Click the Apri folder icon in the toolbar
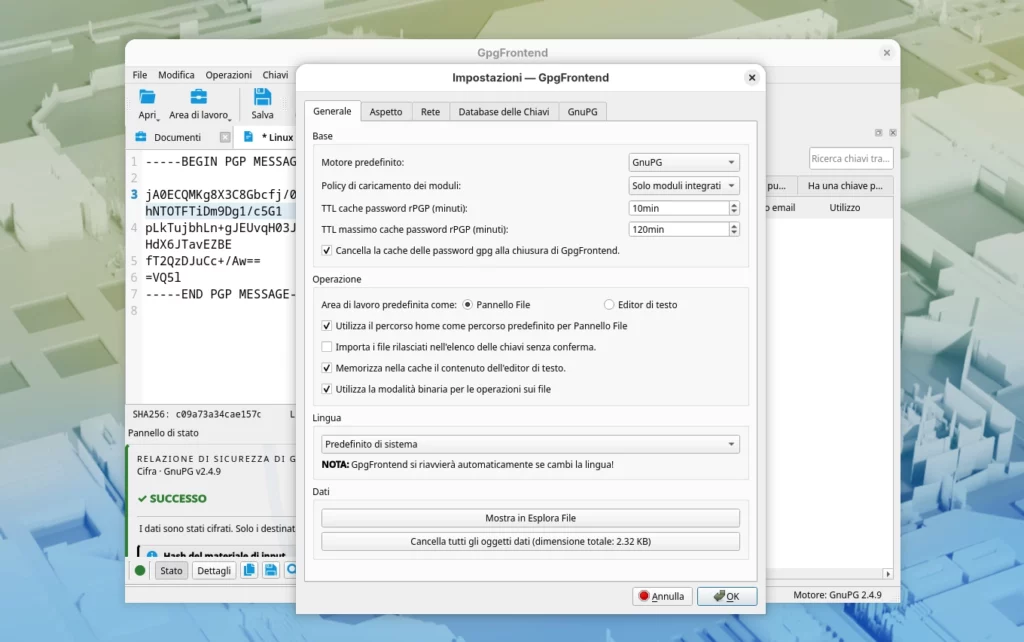The width and height of the screenshot is (1024, 642). coord(147,97)
